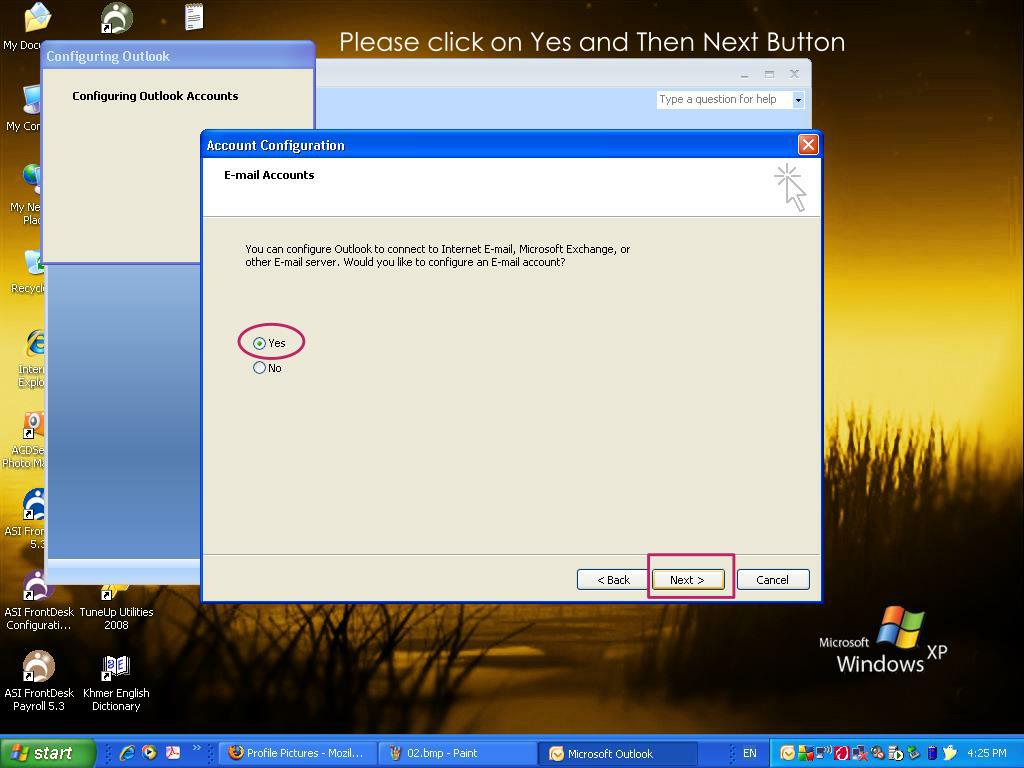
Task: Click the Windows Security Center tray icon
Action: pyautogui.click(x=806, y=753)
